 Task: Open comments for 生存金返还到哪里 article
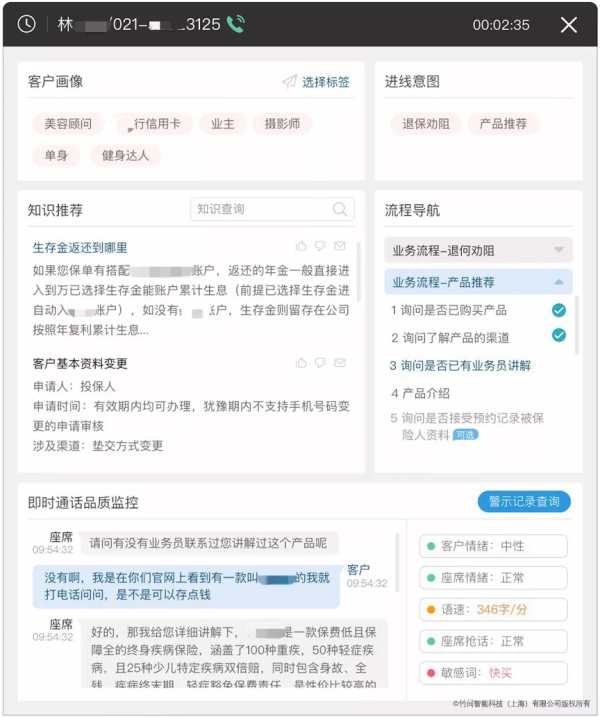pyautogui.click(x=320, y=246)
